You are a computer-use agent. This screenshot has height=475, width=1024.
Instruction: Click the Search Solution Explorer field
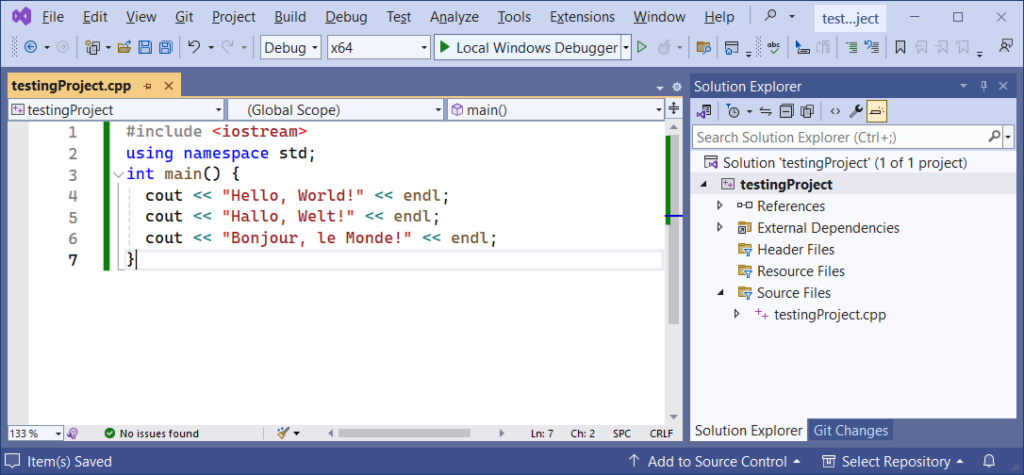coord(842,137)
